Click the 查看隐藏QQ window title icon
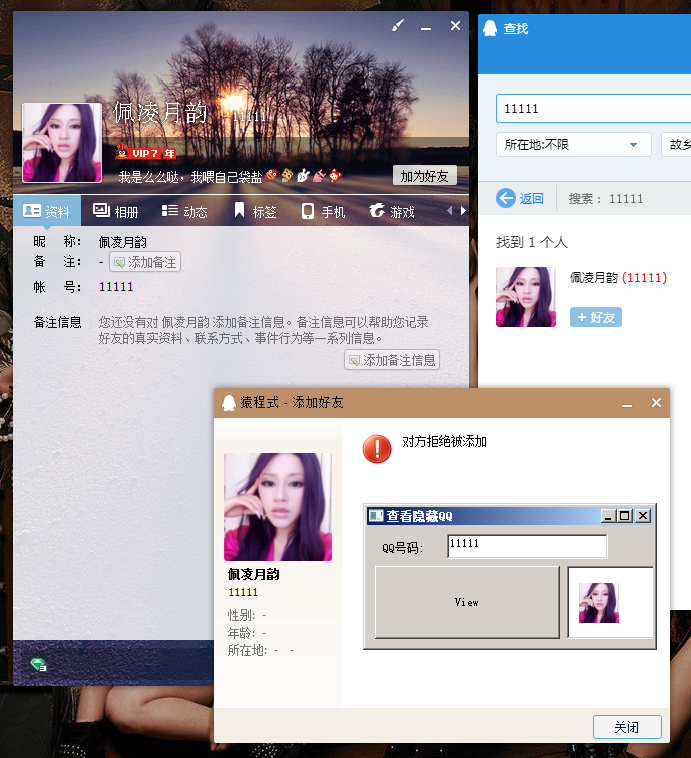 (x=376, y=516)
